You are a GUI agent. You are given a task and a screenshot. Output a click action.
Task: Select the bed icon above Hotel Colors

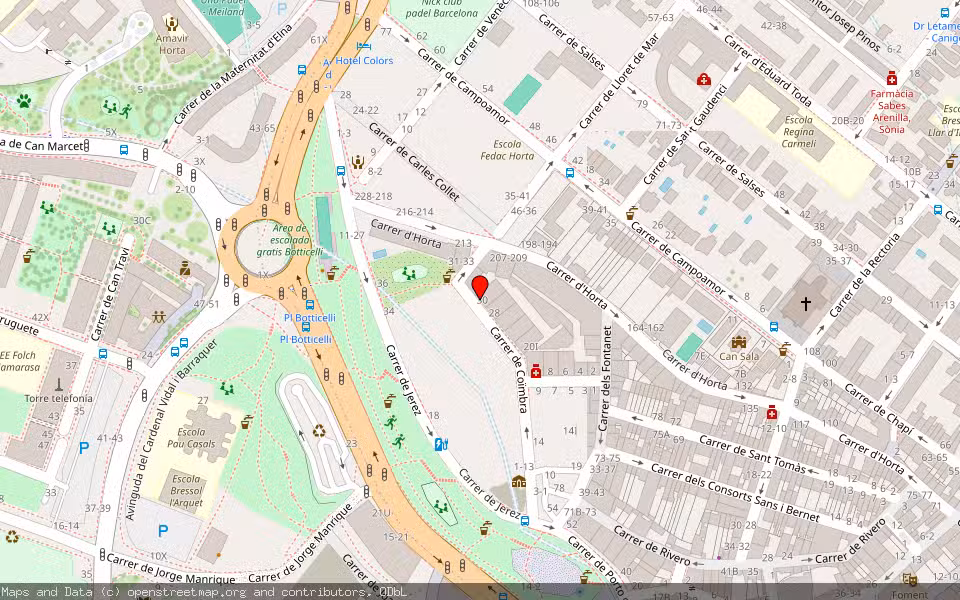[x=364, y=46]
